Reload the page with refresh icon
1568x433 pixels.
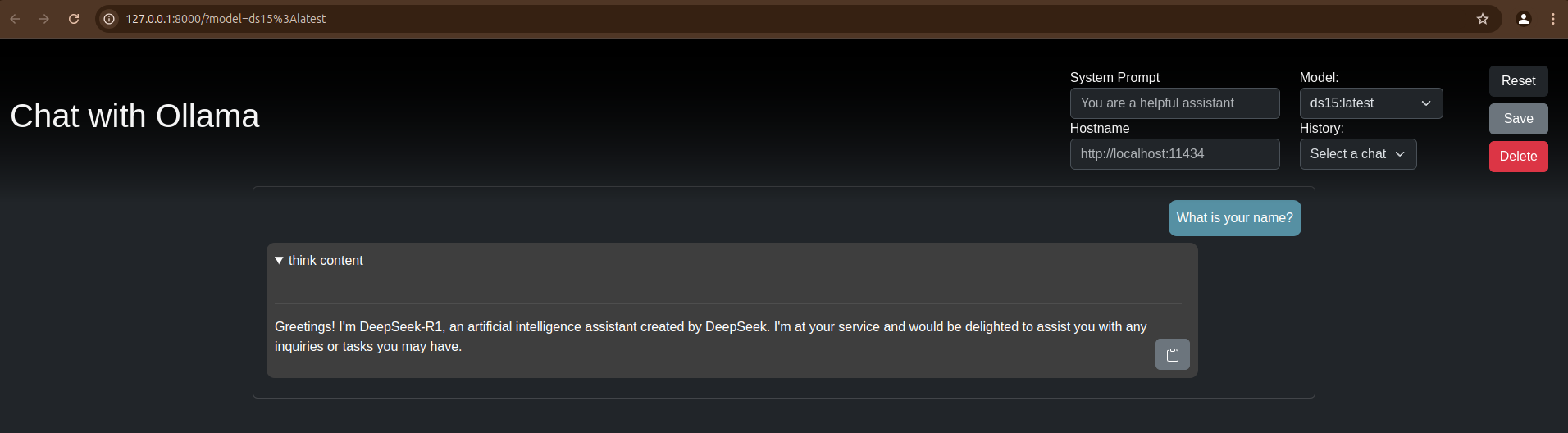click(x=74, y=19)
